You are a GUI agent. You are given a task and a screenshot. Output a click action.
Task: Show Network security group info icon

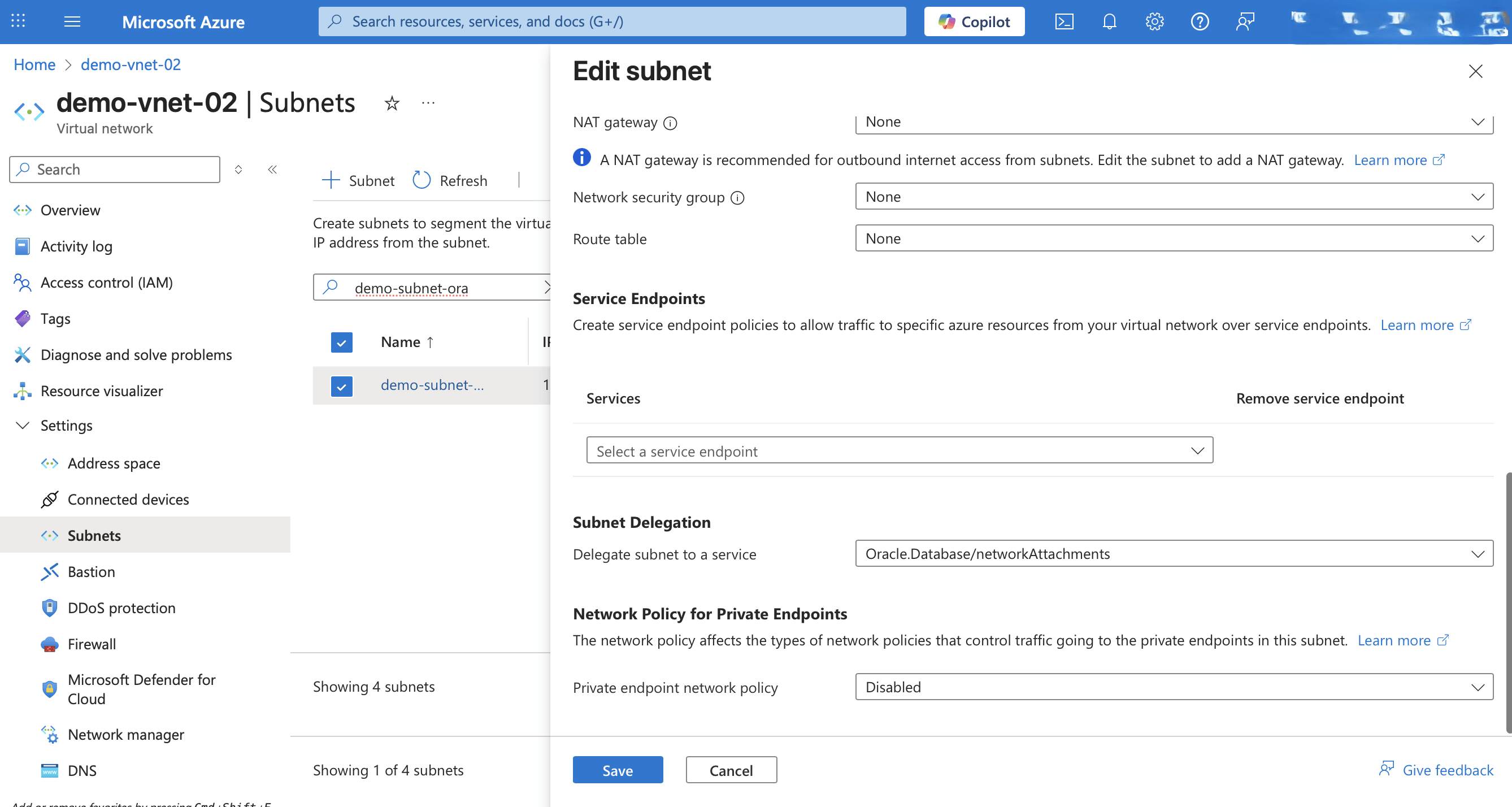[737, 198]
